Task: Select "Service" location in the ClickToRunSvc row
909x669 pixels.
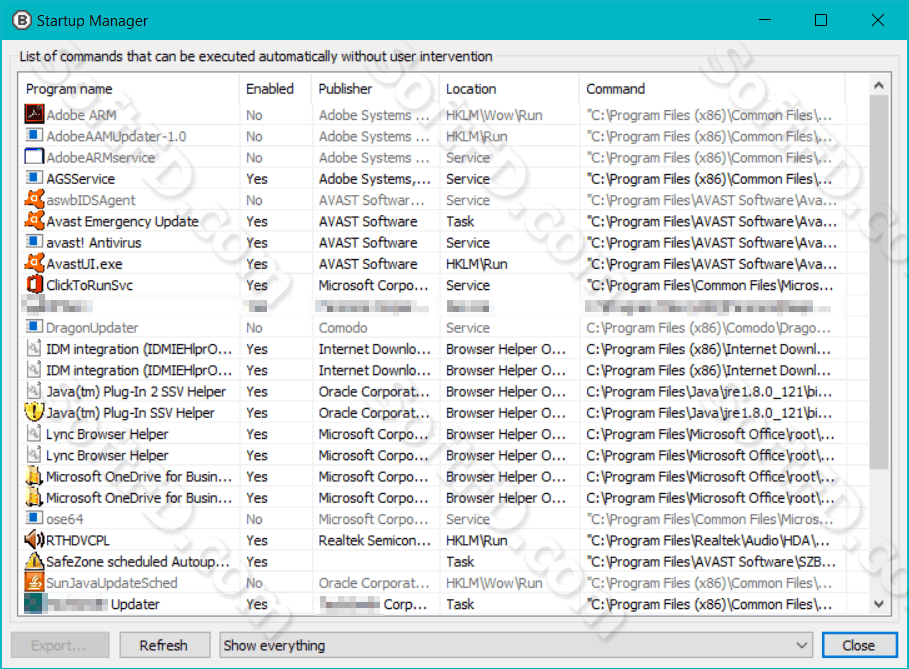Action: tap(468, 285)
